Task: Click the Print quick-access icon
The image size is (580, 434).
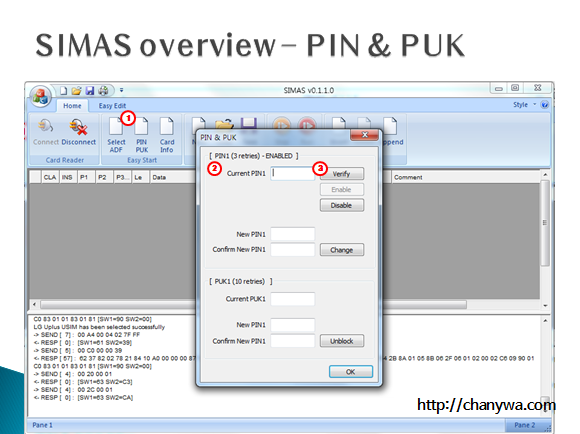Action: (104, 91)
